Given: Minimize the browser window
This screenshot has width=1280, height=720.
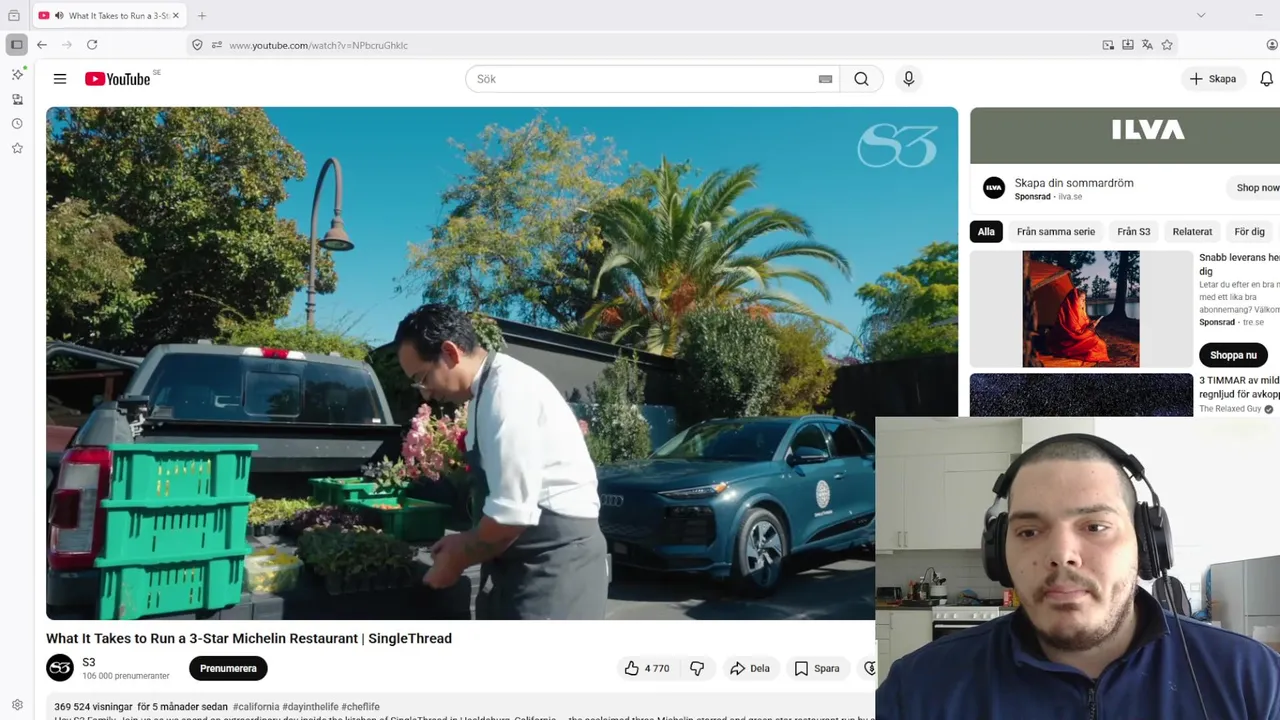Looking at the screenshot, I should tap(1258, 15).
